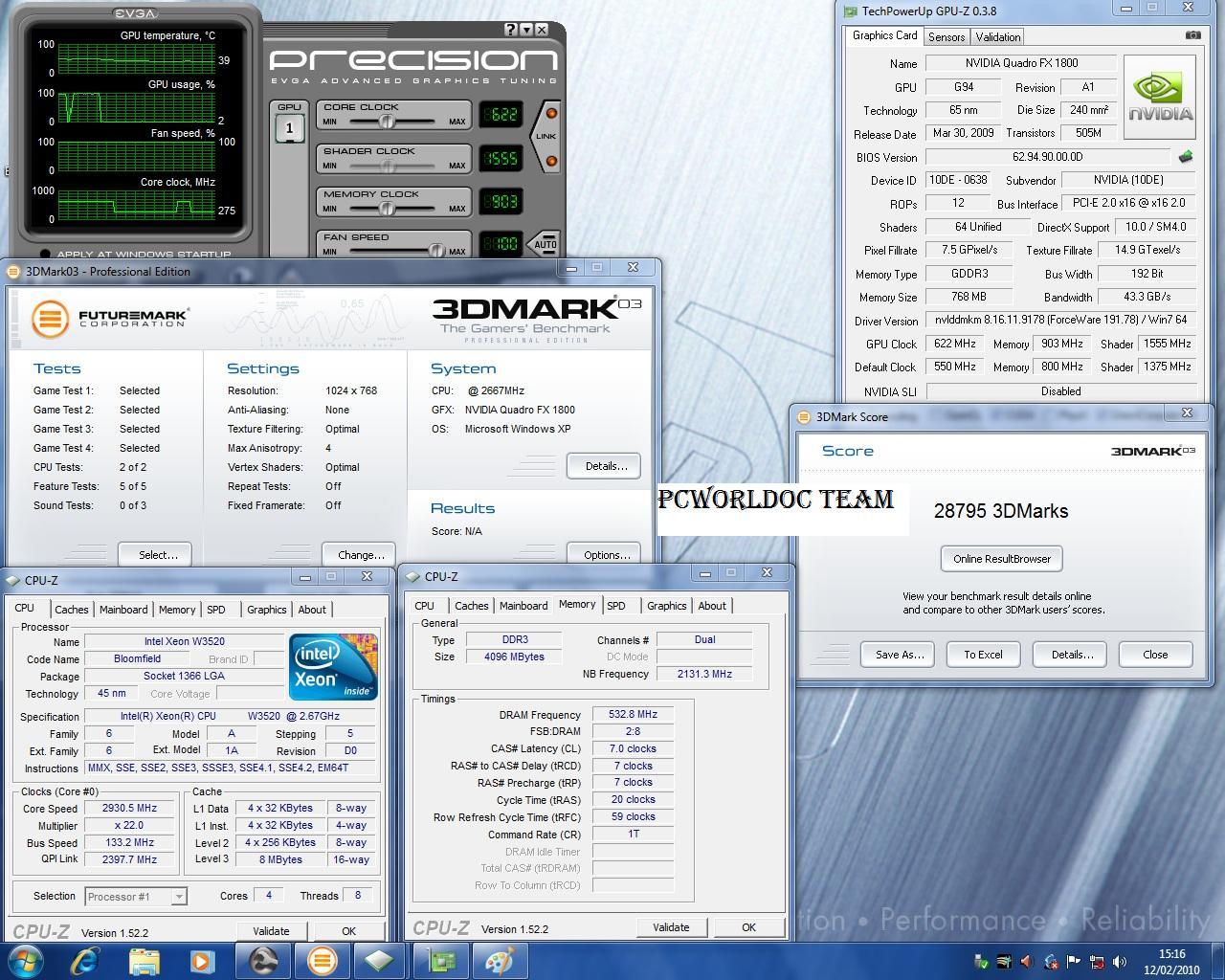Click the clock showing 15:16
Image resolution: width=1225 pixels, height=980 pixels.
point(1171,954)
